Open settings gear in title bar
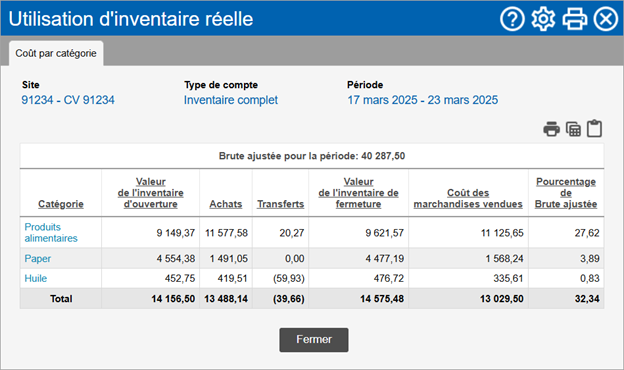 point(543,19)
